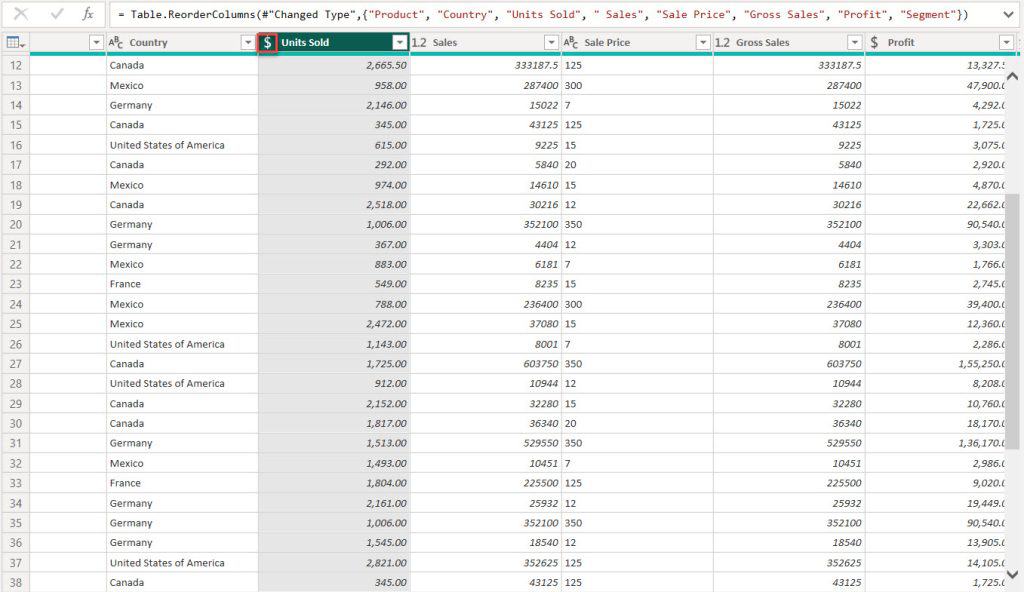The image size is (1024, 592).
Task: Cancel the formula edit with X icon
Action: pos(21,14)
